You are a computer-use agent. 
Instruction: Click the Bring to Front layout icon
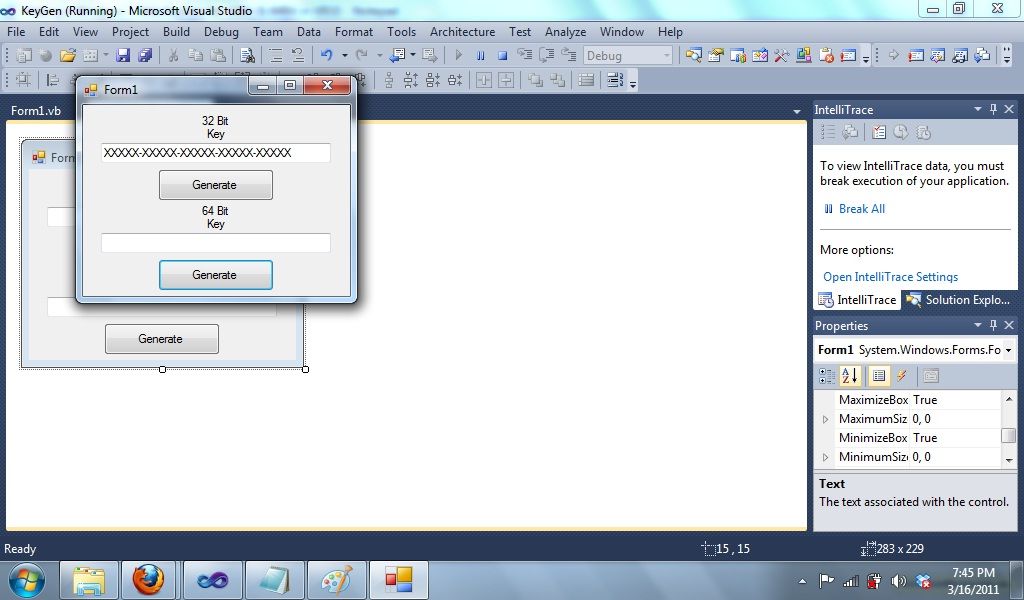pos(535,80)
